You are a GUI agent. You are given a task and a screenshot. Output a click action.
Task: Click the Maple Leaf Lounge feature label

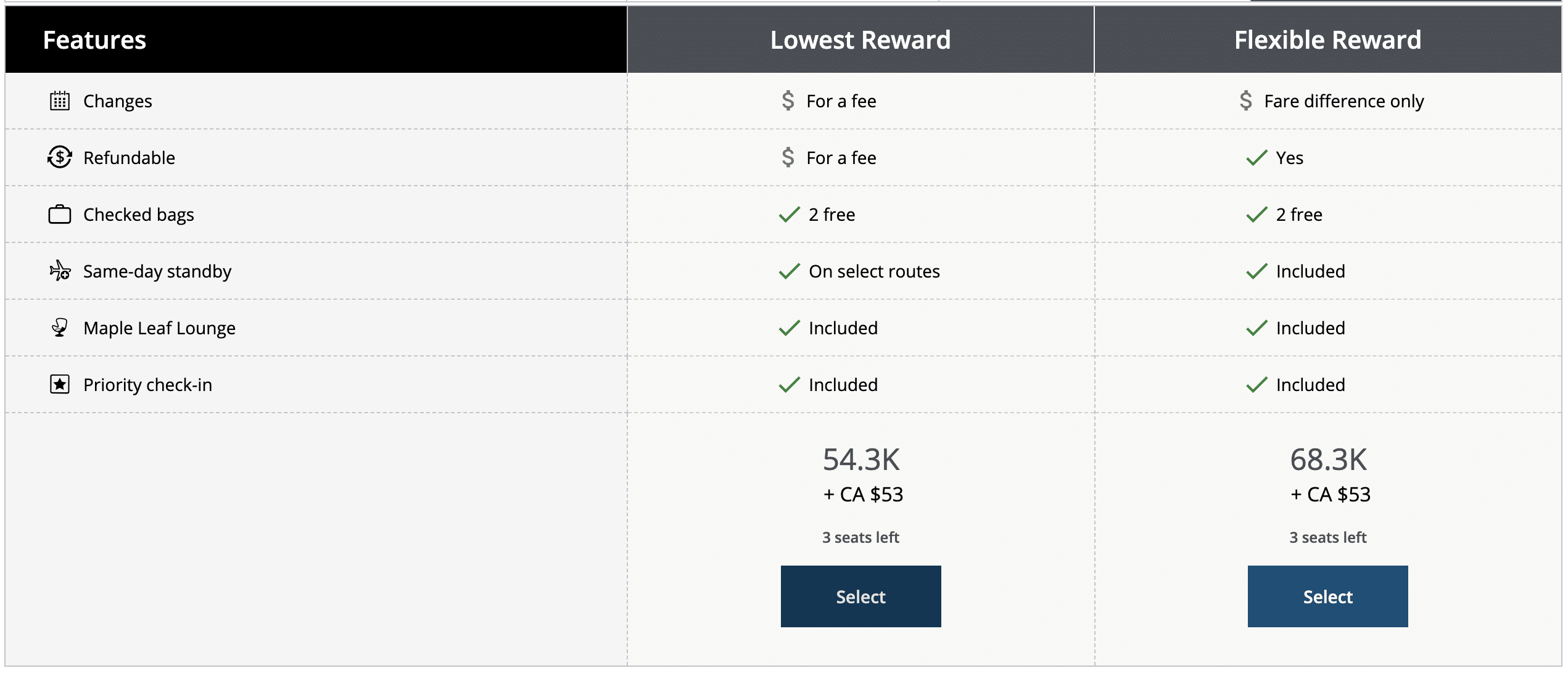tap(159, 328)
